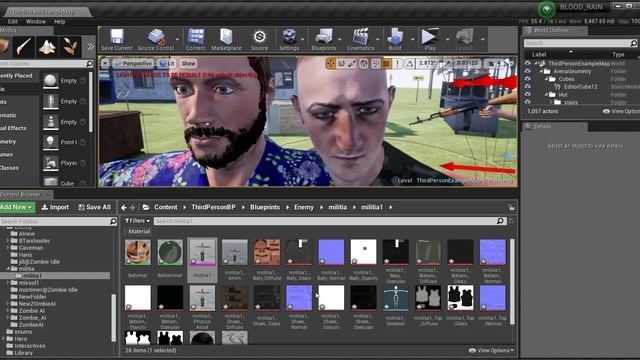
Task: Open the Settings toolbar icon
Action: (x=289, y=40)
